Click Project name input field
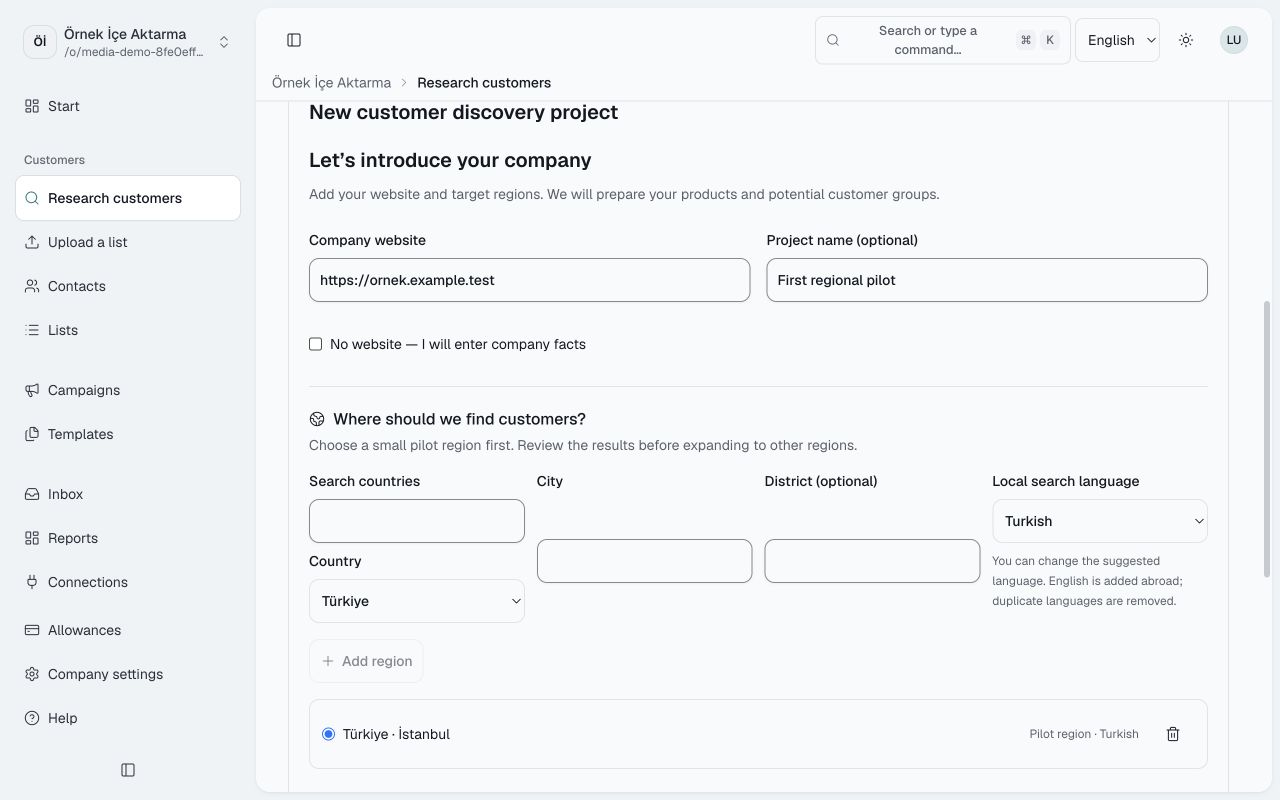This screenshot has height=800, width=1280. 987,280
